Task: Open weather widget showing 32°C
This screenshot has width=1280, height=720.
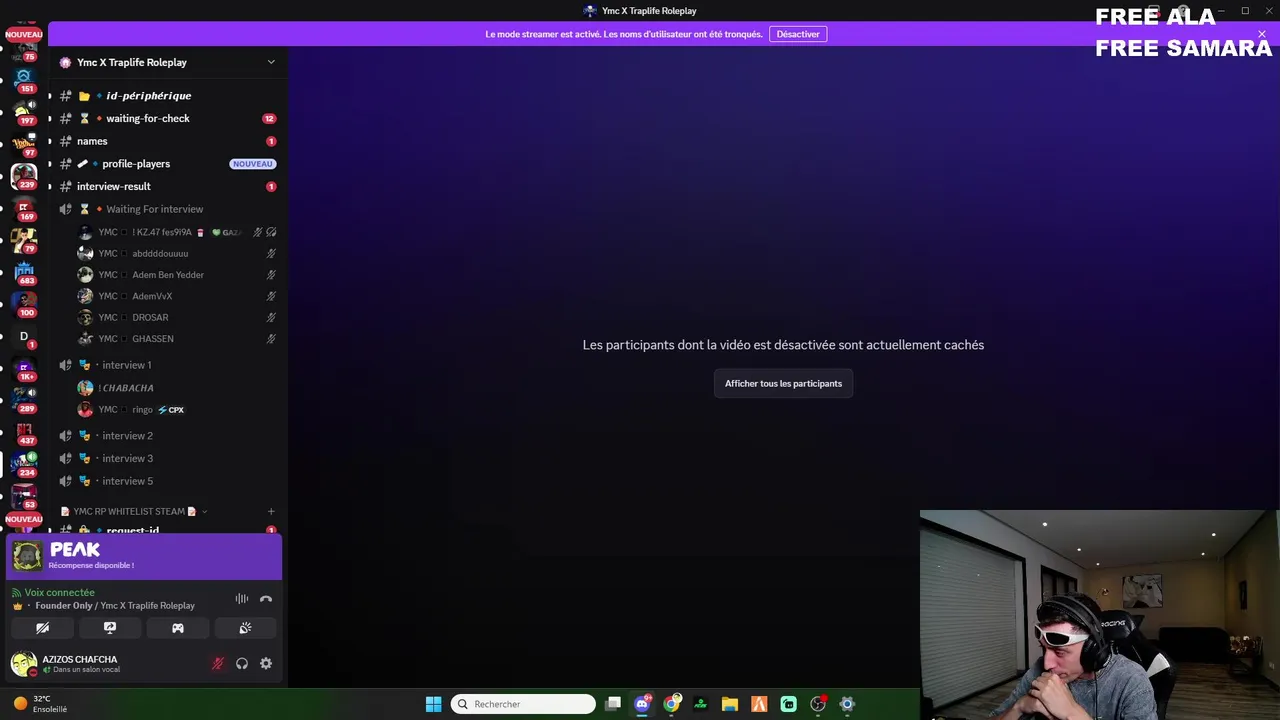Action: [x=40, y=704]
